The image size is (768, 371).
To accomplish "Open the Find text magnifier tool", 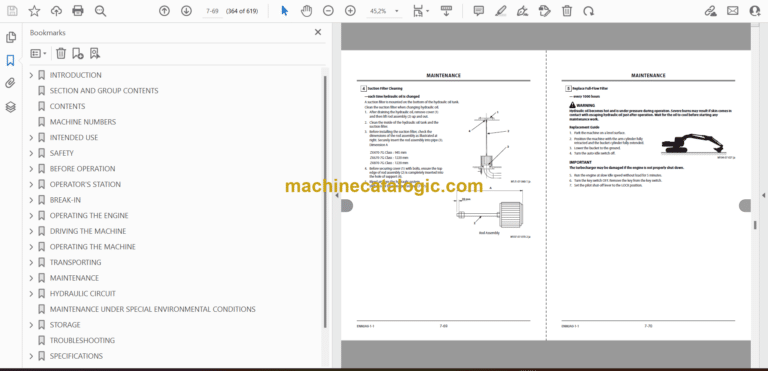I will tap(100, 11).
